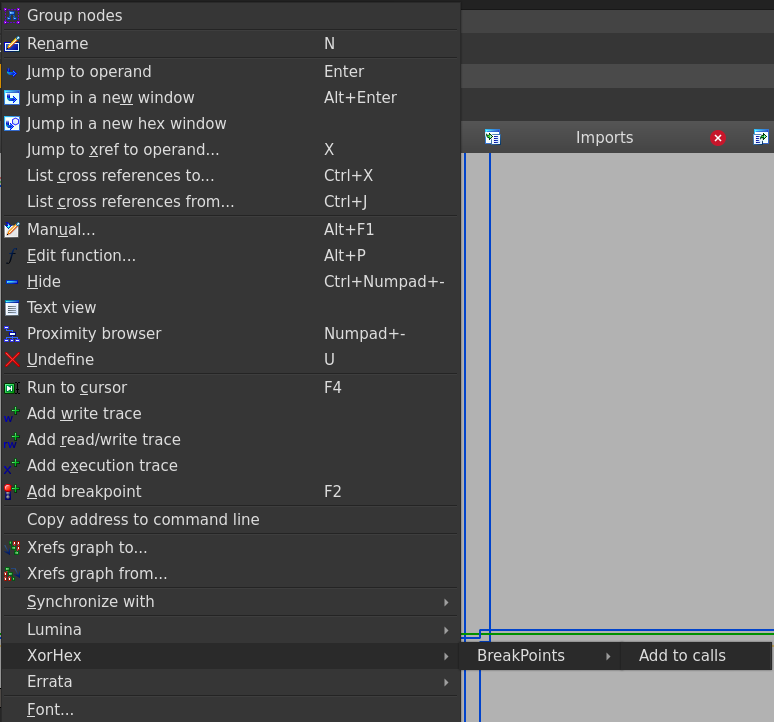Click the Xrefs graph to icon

click(12, 548)
